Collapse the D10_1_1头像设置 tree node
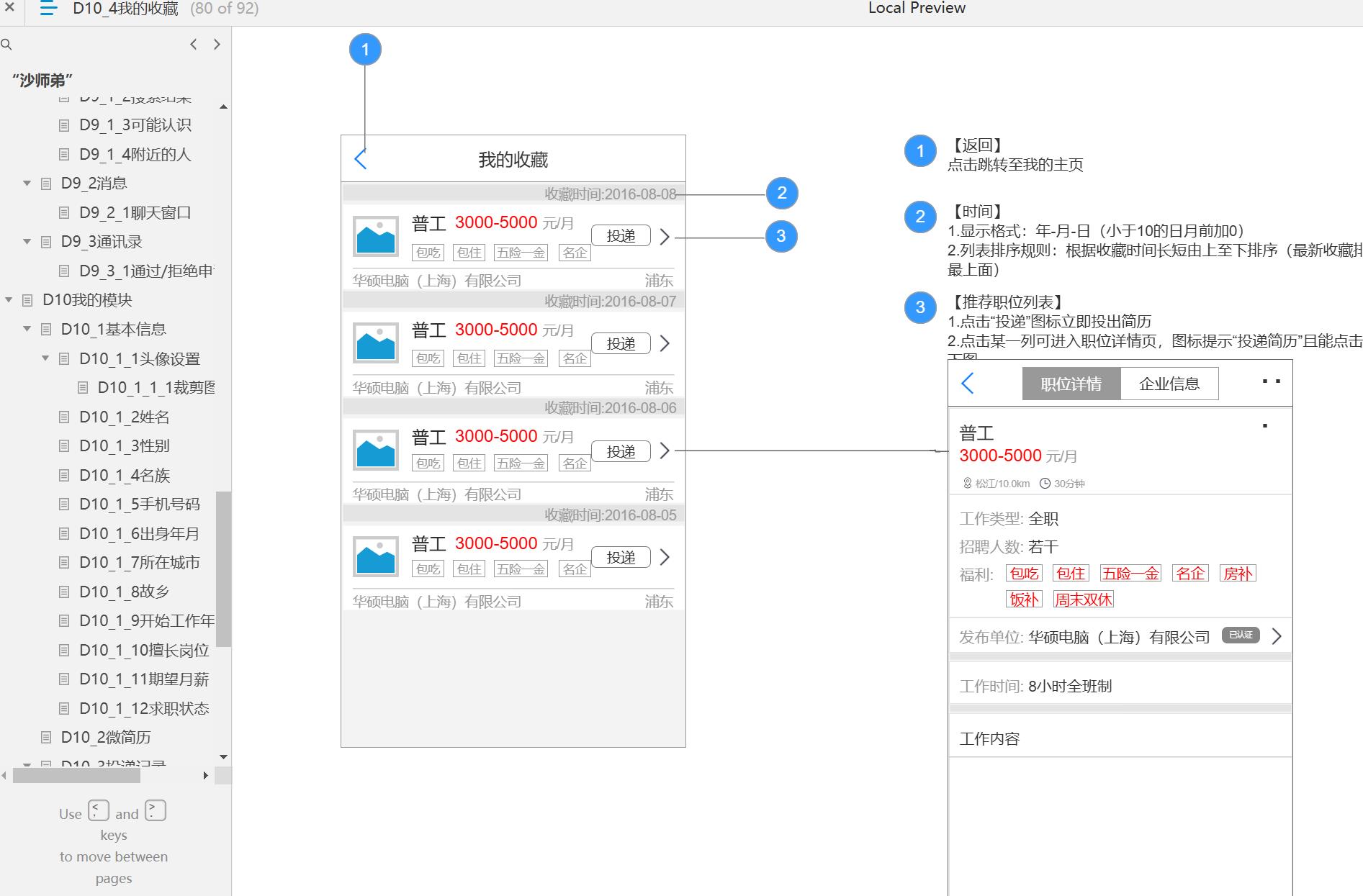The width and height of the screenshot is (1363, 896). click(x=45, y=358)
